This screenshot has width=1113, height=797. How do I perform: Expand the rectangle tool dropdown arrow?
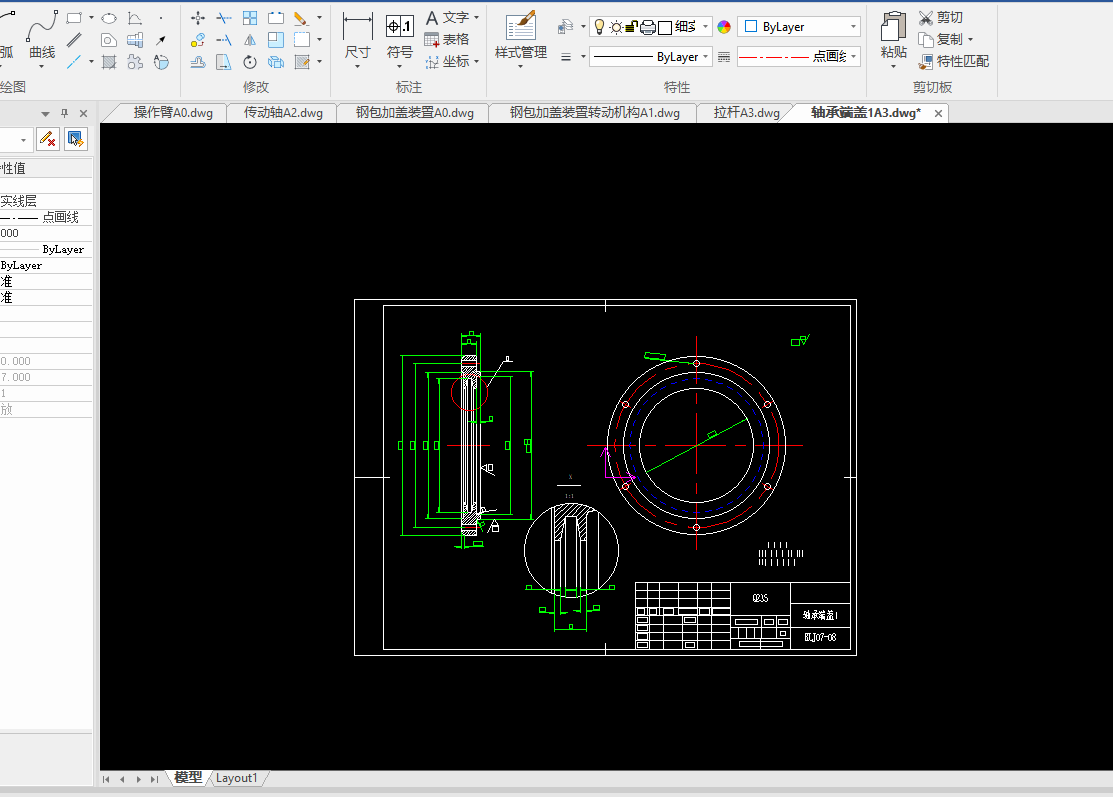click(91, 18)
